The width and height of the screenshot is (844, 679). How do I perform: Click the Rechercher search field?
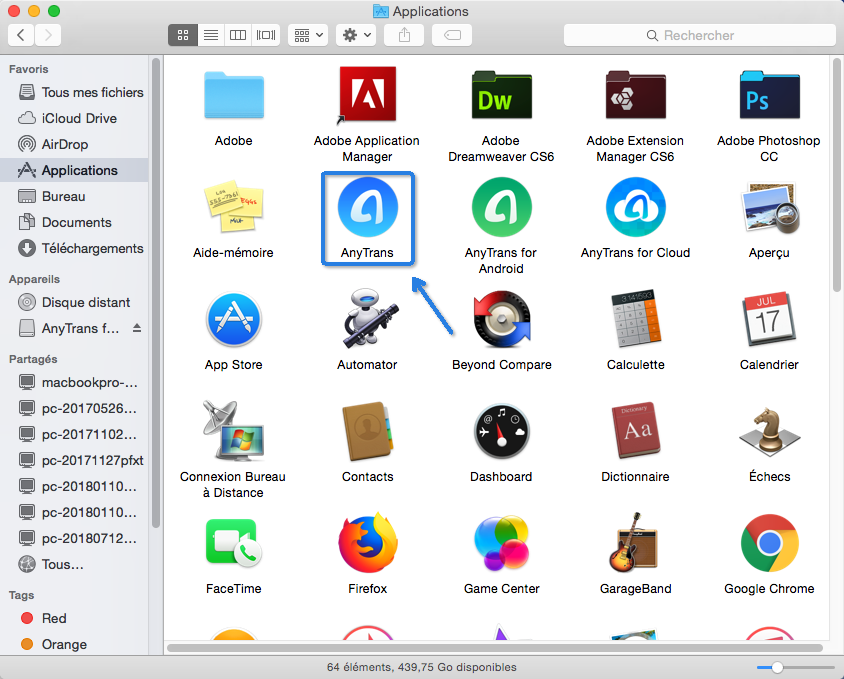[x=700, y=36]
